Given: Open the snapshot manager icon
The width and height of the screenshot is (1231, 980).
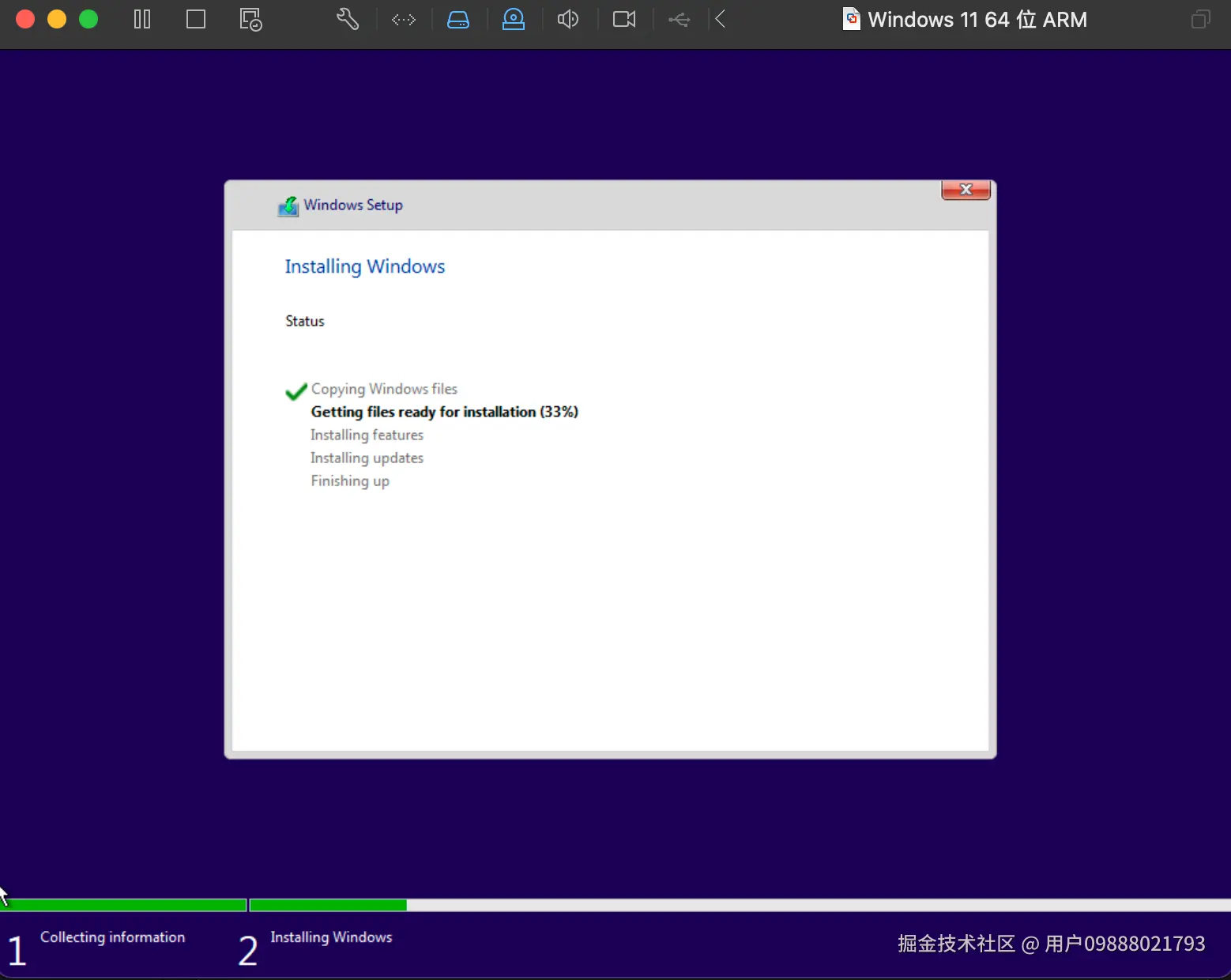Looking at the screenshot, I should (250, 20).
